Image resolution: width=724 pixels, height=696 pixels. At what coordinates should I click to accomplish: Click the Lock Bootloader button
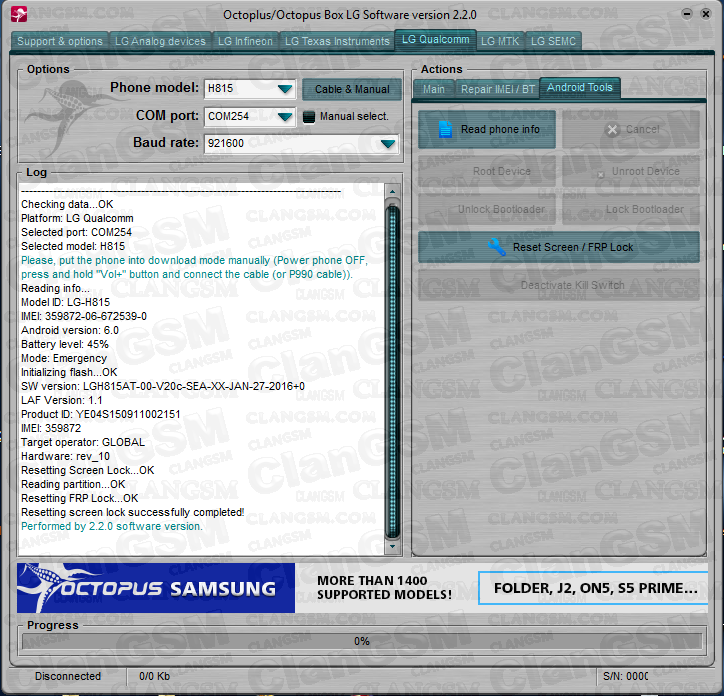[x=631, y=209]
